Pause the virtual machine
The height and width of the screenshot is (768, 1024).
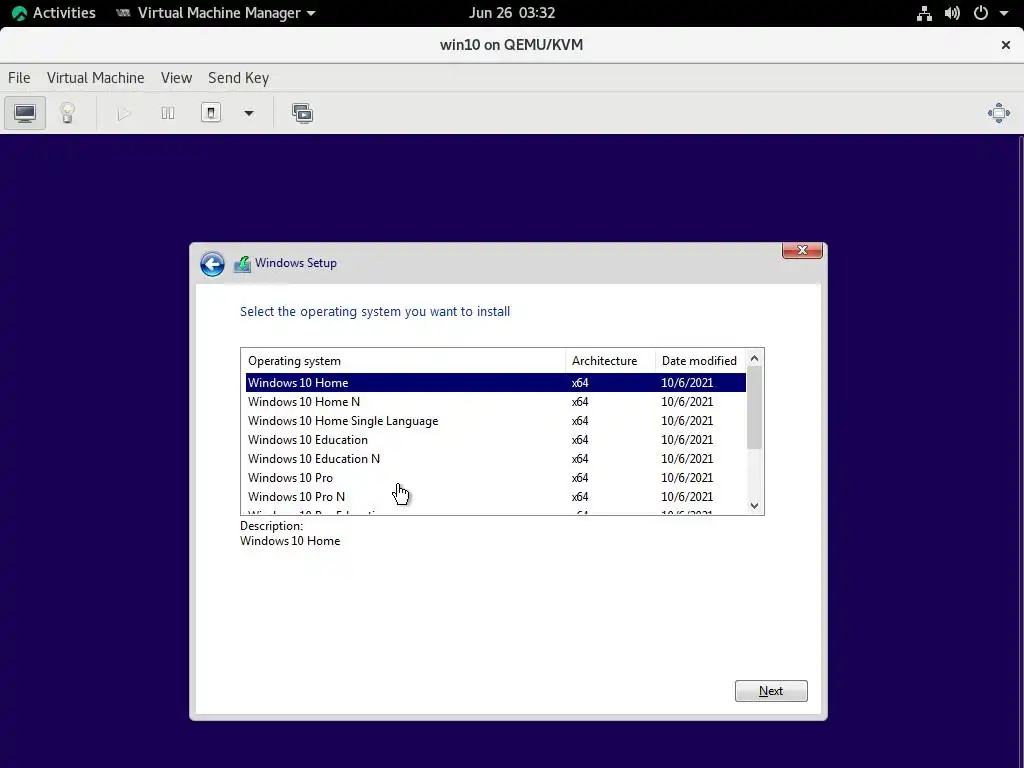(x=168, y=114)
